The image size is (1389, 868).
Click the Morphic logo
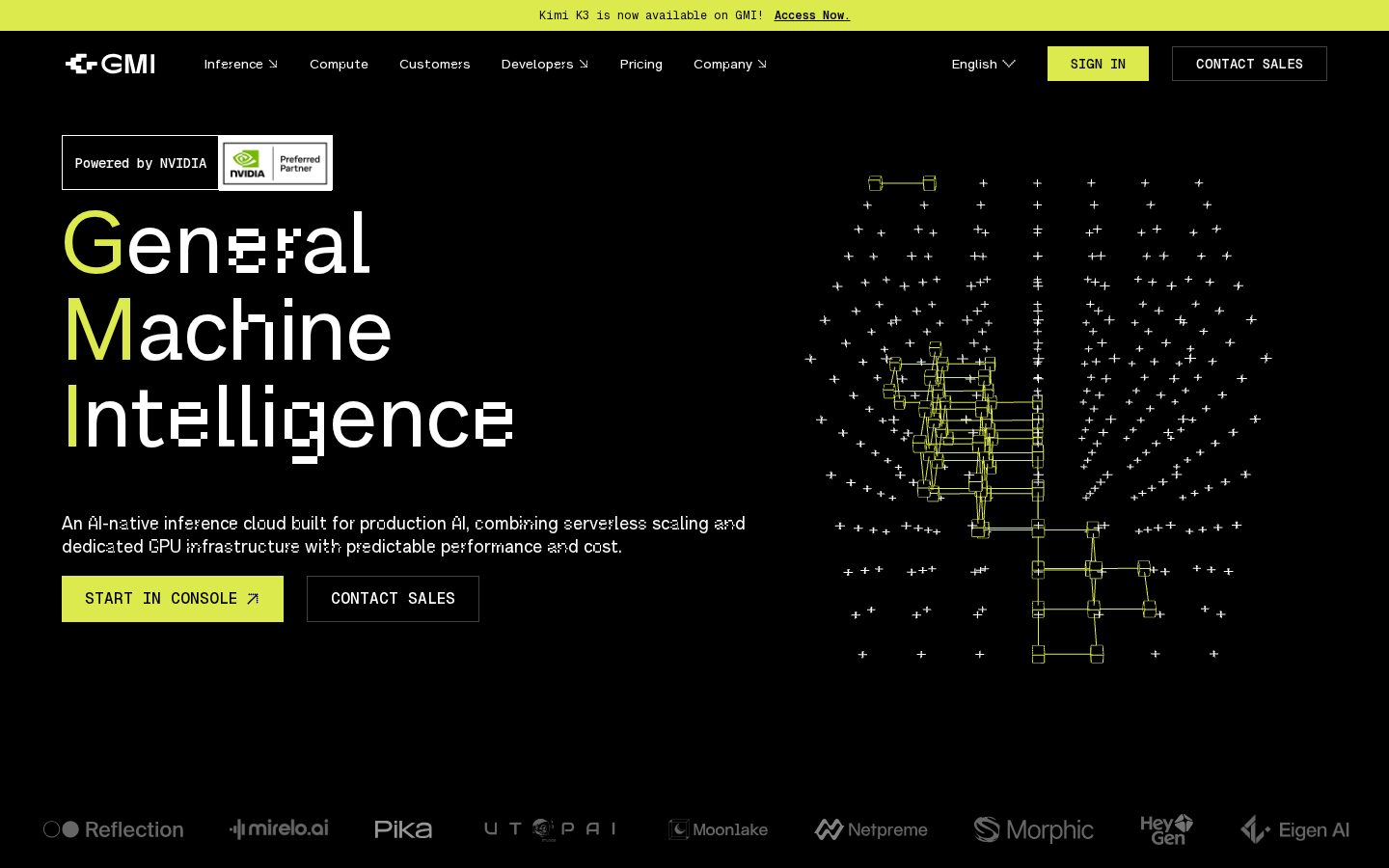[x=1034, y=829]
